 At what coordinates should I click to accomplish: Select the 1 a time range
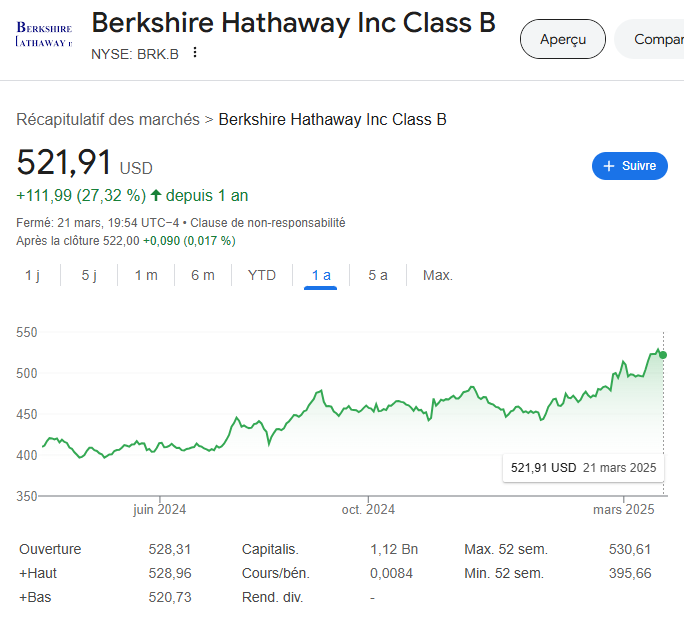click(321, 275)
